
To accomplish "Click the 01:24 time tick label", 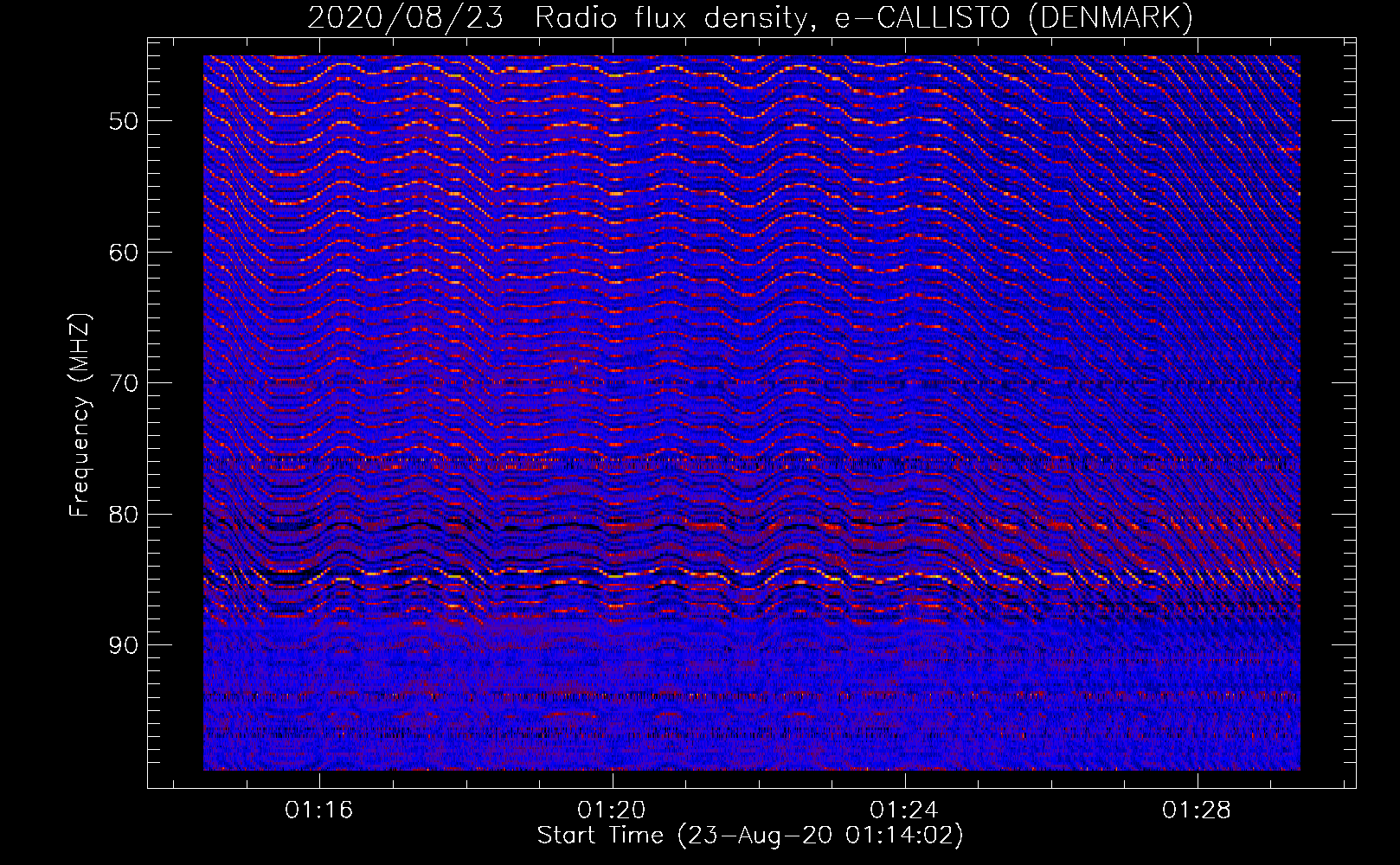I will [904, 811].
